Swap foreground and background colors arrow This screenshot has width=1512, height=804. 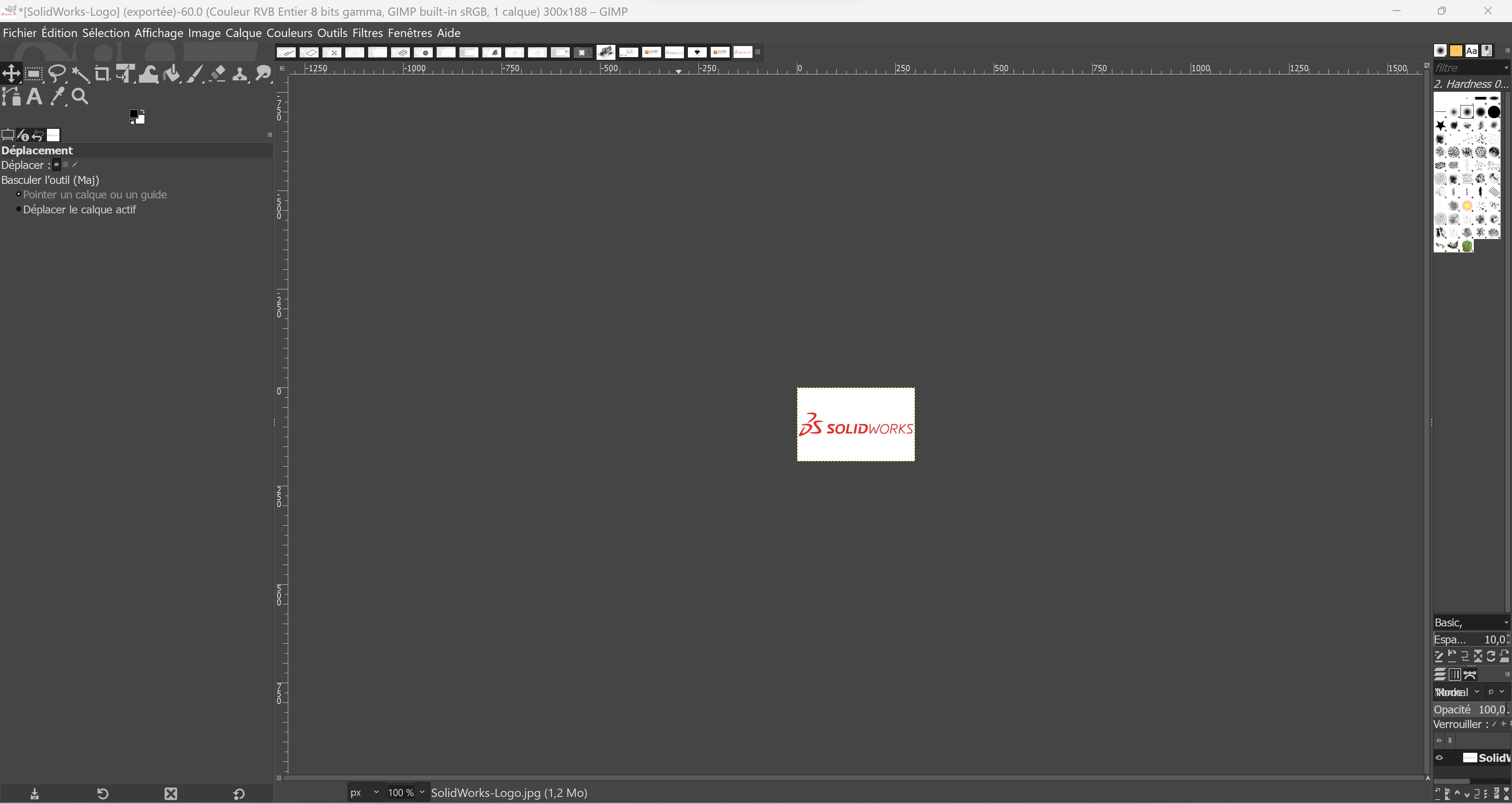[x=142, y=111]
